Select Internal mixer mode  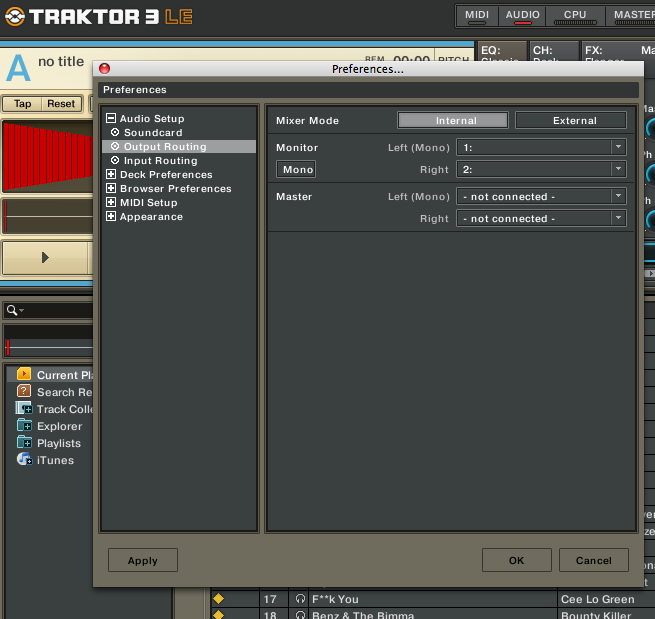click(453, 120)
